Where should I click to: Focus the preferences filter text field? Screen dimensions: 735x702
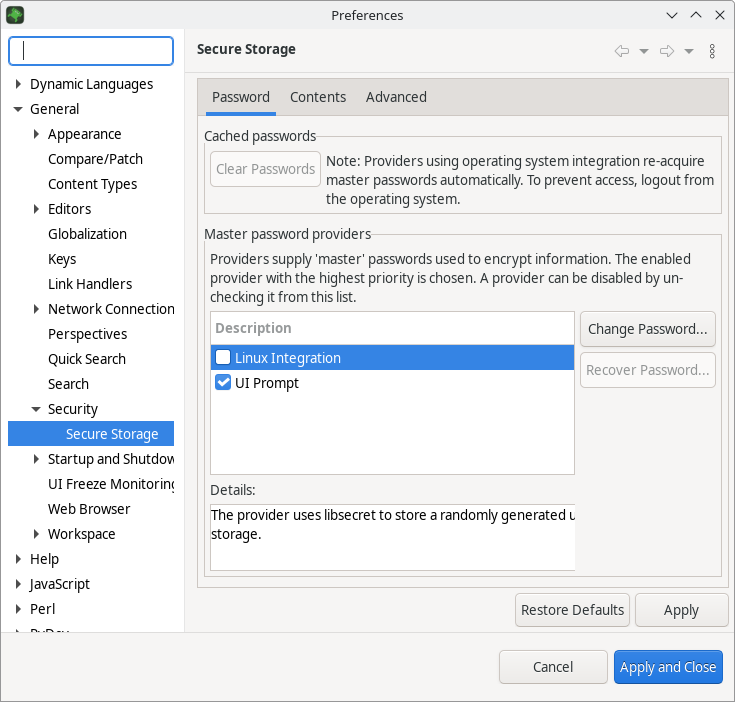(x=91, y=51)
